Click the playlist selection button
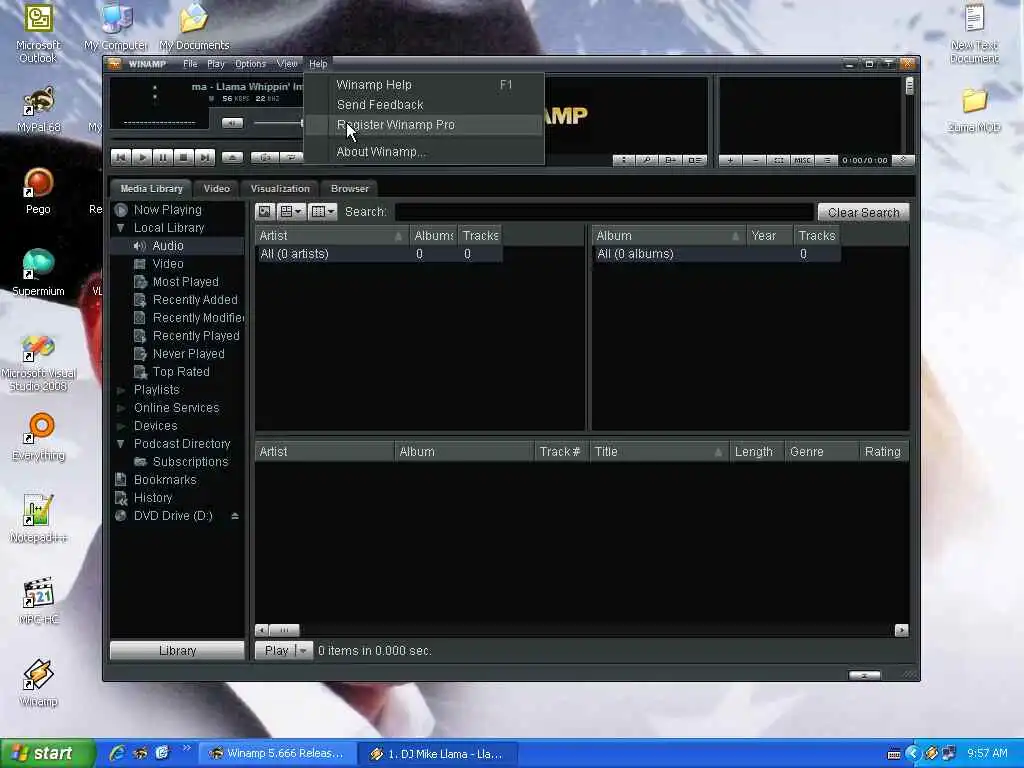The width and height of the screenshot is (1024, 768). coord(778,160)
